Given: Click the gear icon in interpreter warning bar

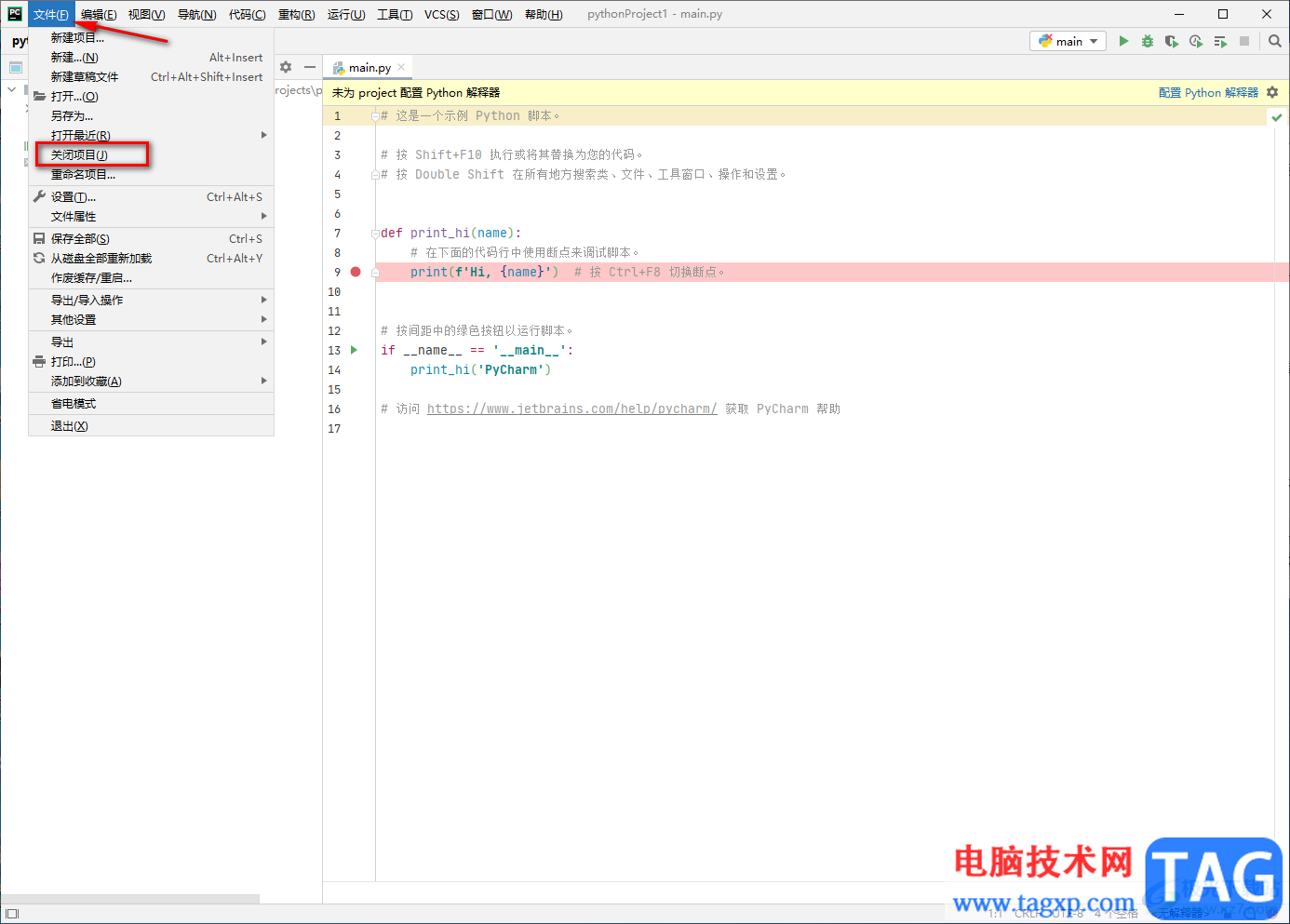Looking at the screenshot, I should coord(1272,92).
